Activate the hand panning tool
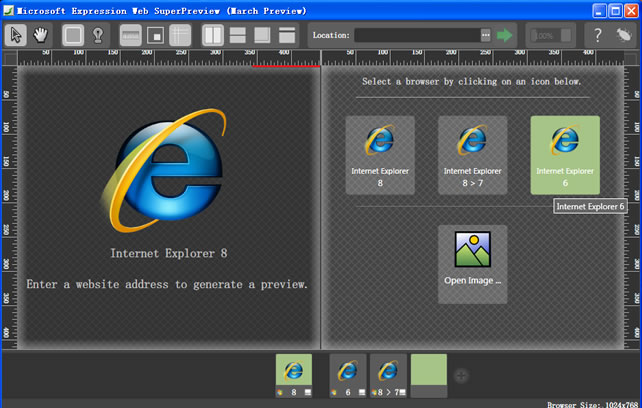Image resolution: width=642 pixels, height=408 pixels. 41,35
